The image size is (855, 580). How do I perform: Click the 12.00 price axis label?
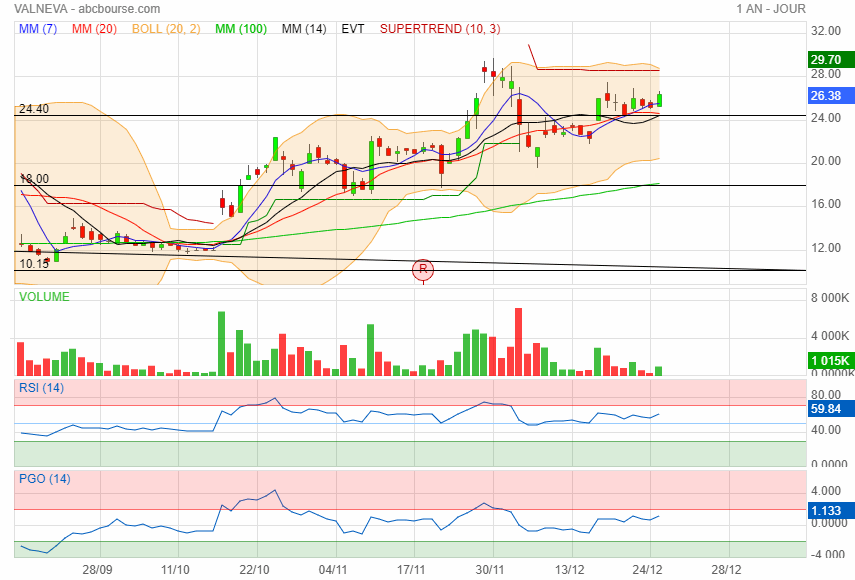point(826,247)
